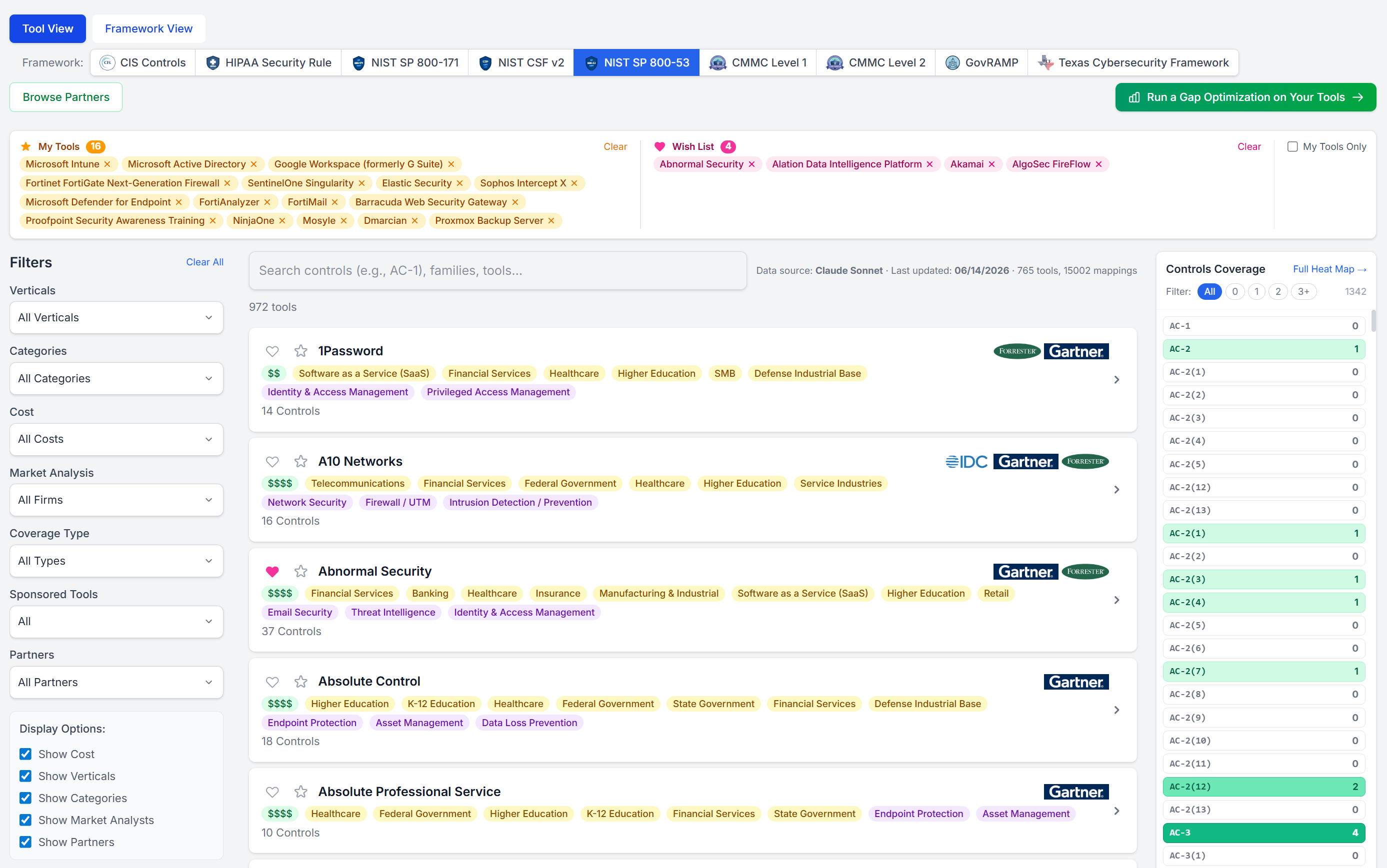Viewport: 1387px width, 868px height.
Task: Star A10 Networks as my tool
Action: click(x=300, y=462)
